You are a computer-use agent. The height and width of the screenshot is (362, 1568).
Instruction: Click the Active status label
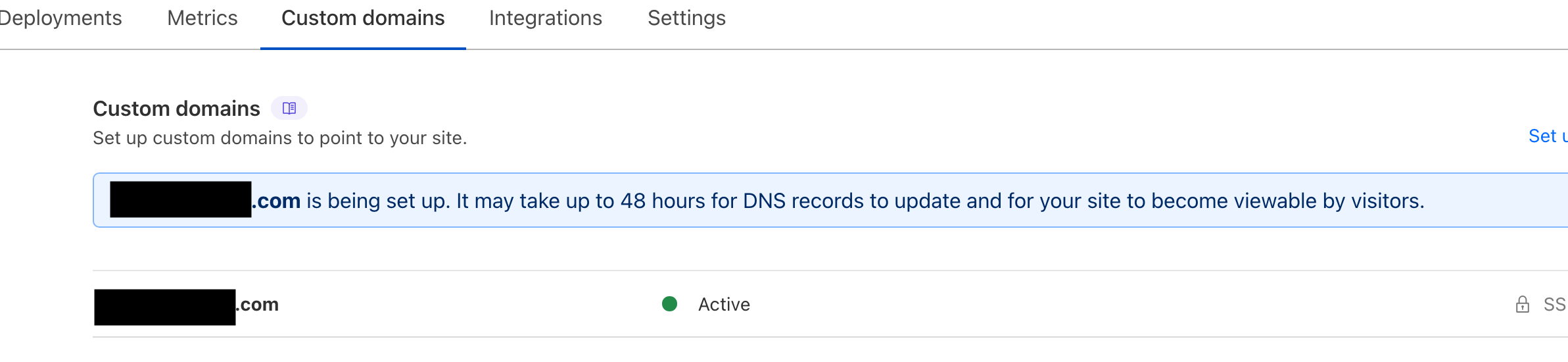coord(724,304)
